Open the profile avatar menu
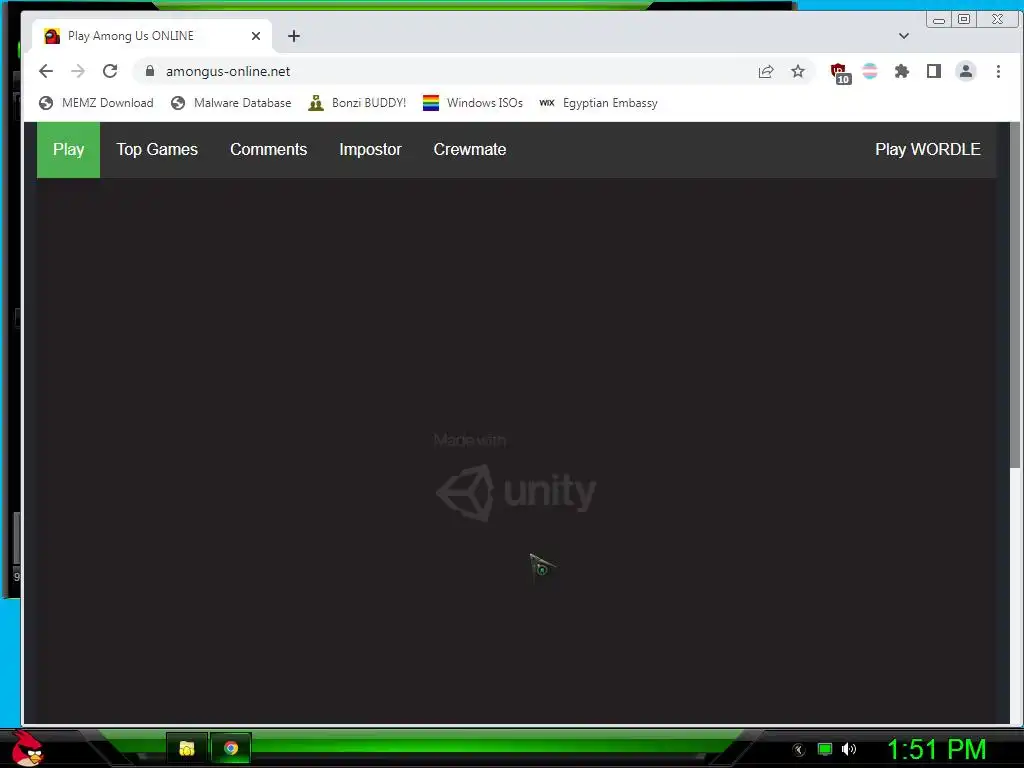The width and height of the screenshot is (1024, 768). pyautogui.click(x=966, y=71)
